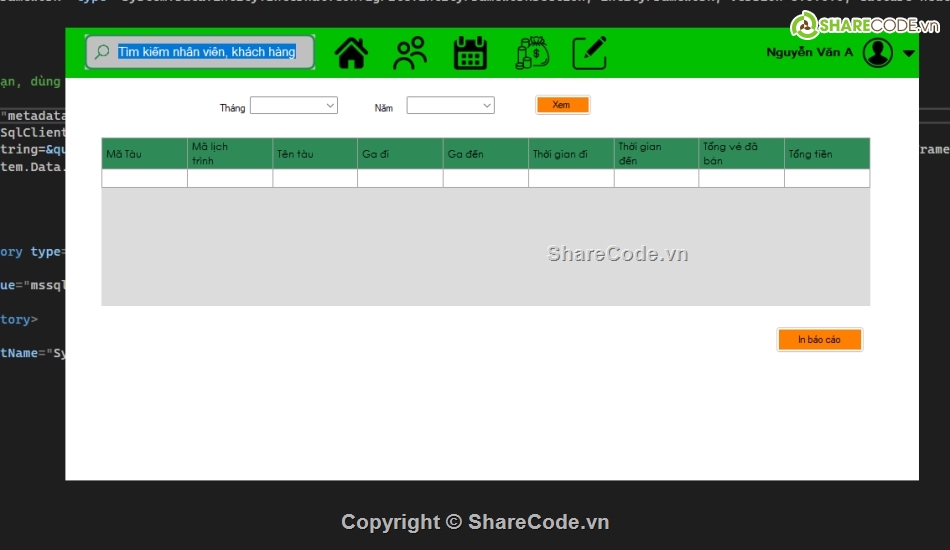Viewport: 950px width, 550px height.
Task: Select the Tên tàu column header
Action: pos(314,154)
